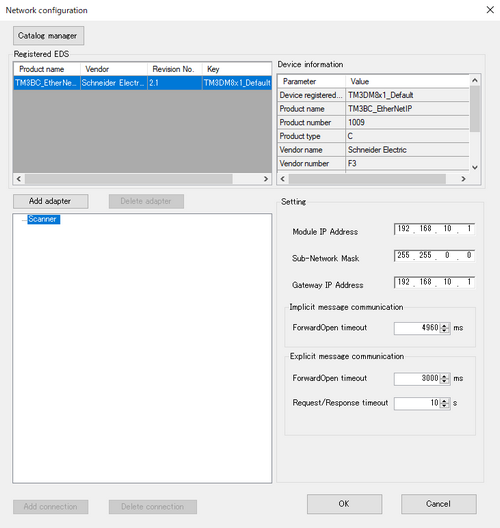Cancel the Network configuration dialog
Viewport: 500px width, 528px height.
(x=438, y=504)
